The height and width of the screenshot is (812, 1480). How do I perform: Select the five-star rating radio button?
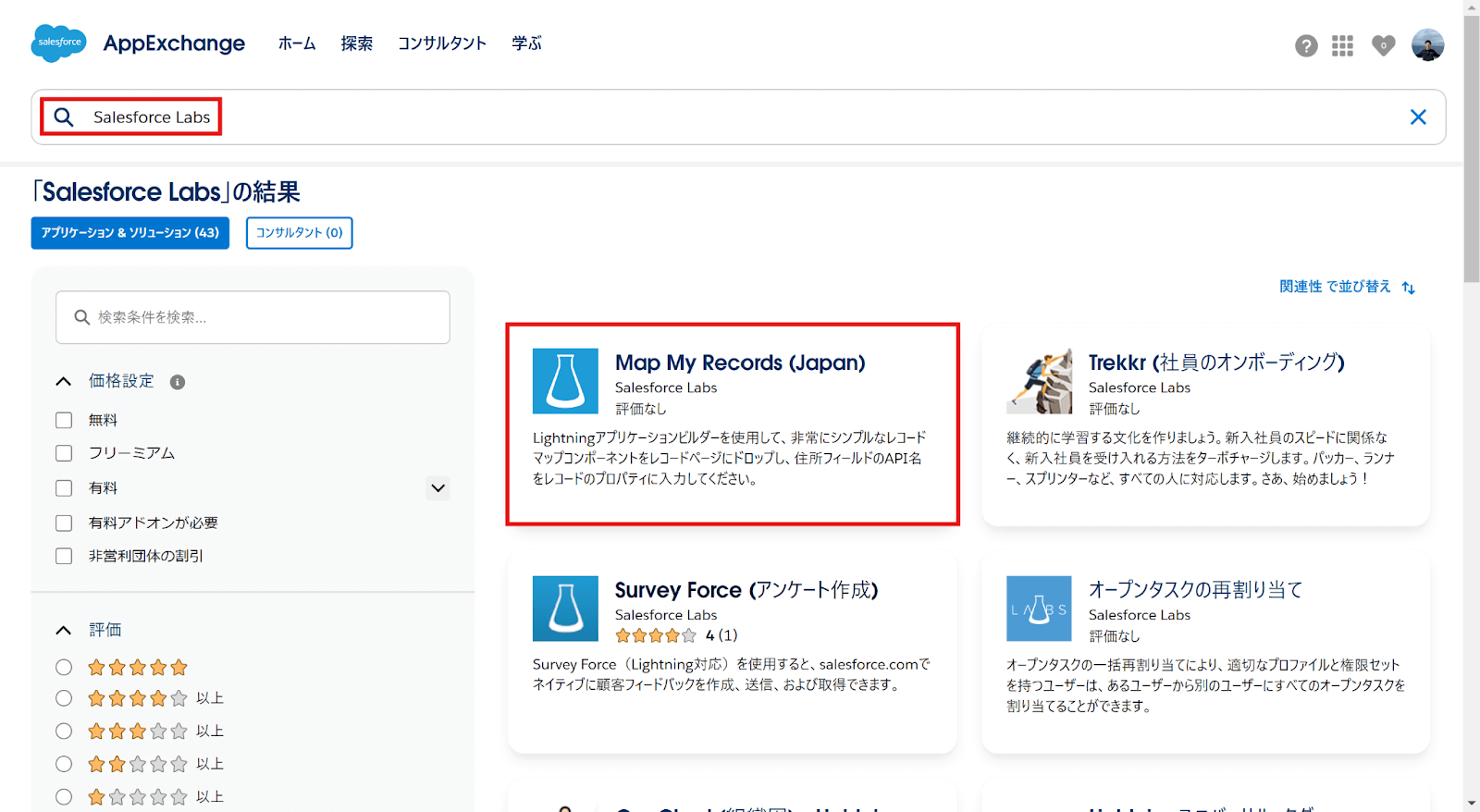[64, 667]
